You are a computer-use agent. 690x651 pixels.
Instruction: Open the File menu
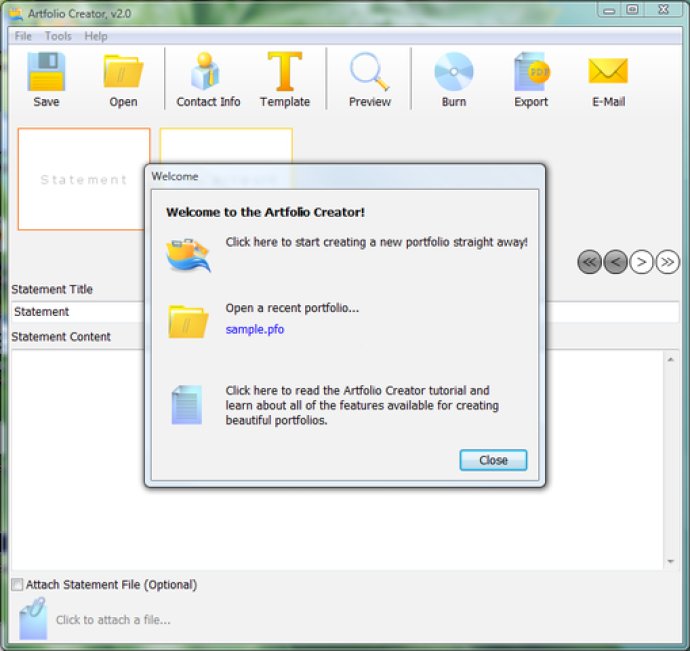click(x=23, y=36)
